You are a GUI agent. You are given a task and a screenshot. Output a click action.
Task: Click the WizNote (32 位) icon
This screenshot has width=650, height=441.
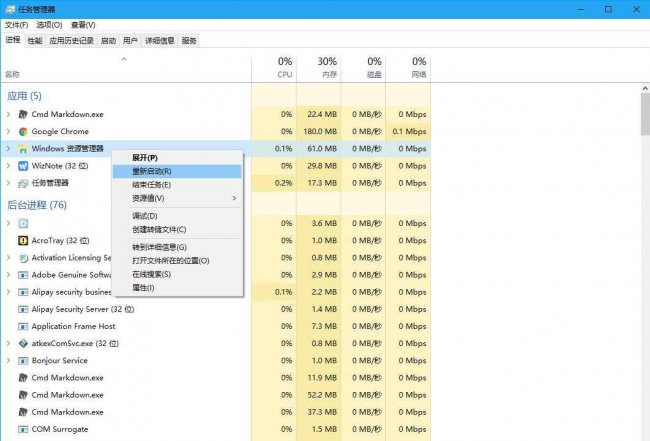[23, 166]
